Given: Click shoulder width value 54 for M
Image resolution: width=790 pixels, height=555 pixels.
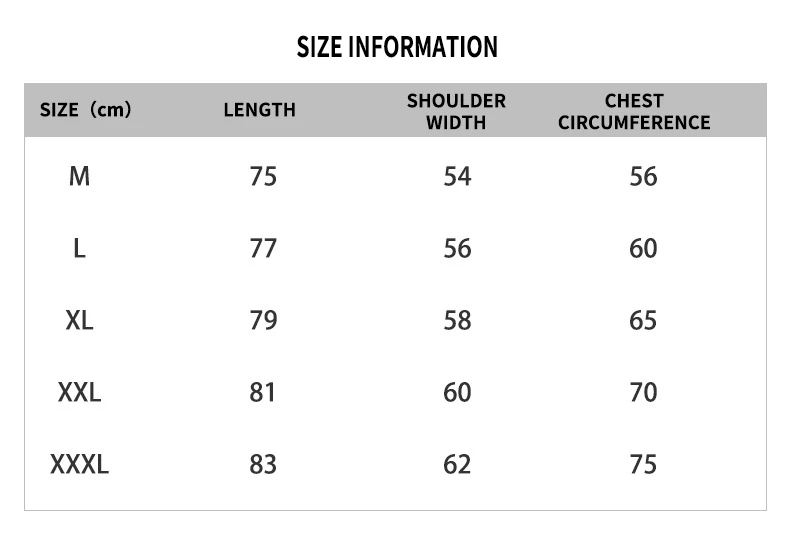Looking at the screenshot, I should (457, 177).
